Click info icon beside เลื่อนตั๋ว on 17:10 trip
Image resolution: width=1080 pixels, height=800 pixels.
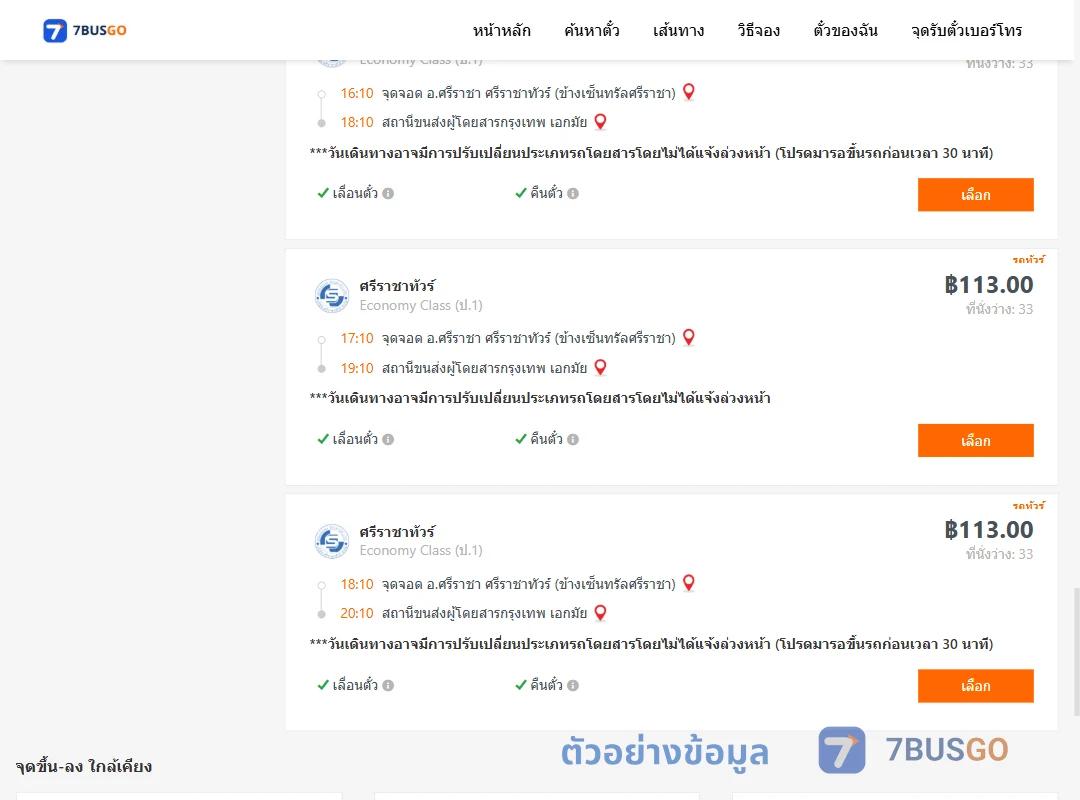tap(388, 440)
